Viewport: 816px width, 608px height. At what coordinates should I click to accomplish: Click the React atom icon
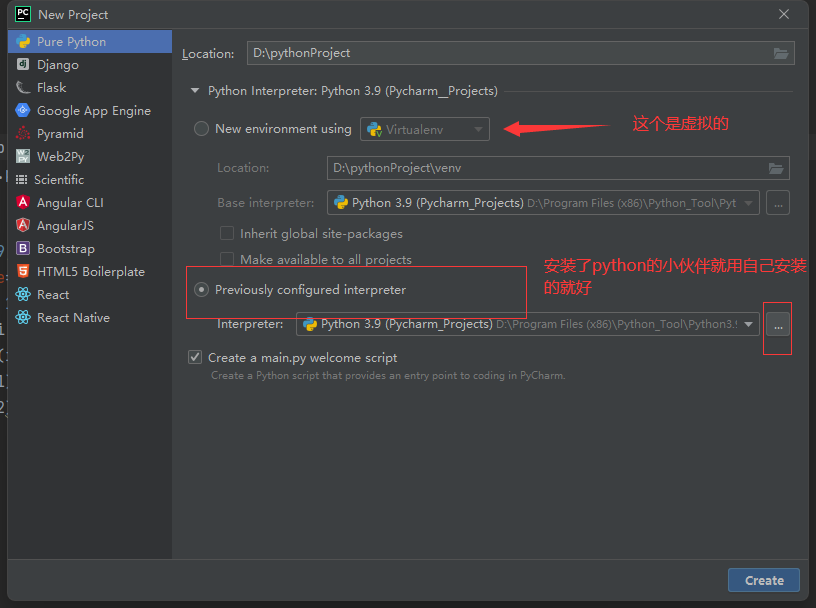coord(23,294)
